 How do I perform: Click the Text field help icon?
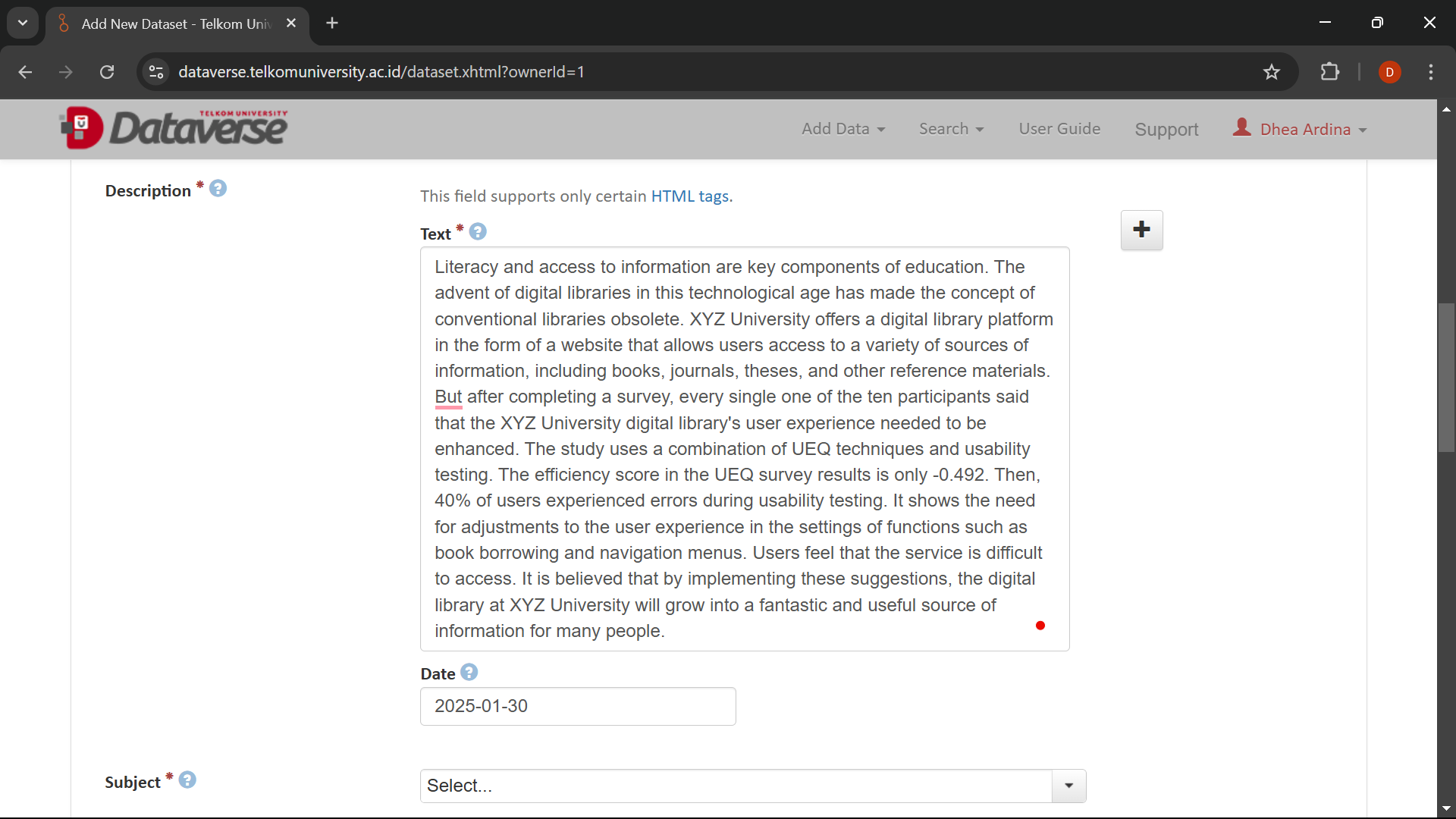pos(478,232)
